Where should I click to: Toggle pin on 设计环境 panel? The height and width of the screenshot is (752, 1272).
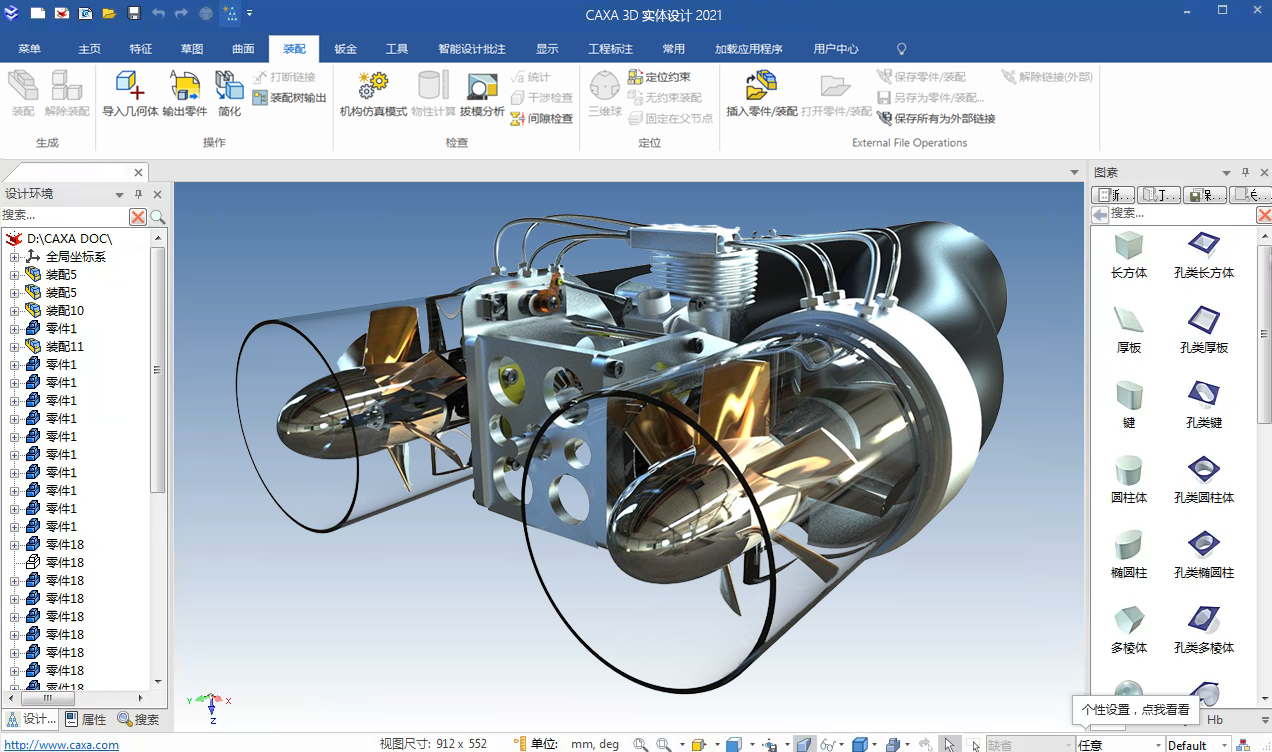pos(138,194)
